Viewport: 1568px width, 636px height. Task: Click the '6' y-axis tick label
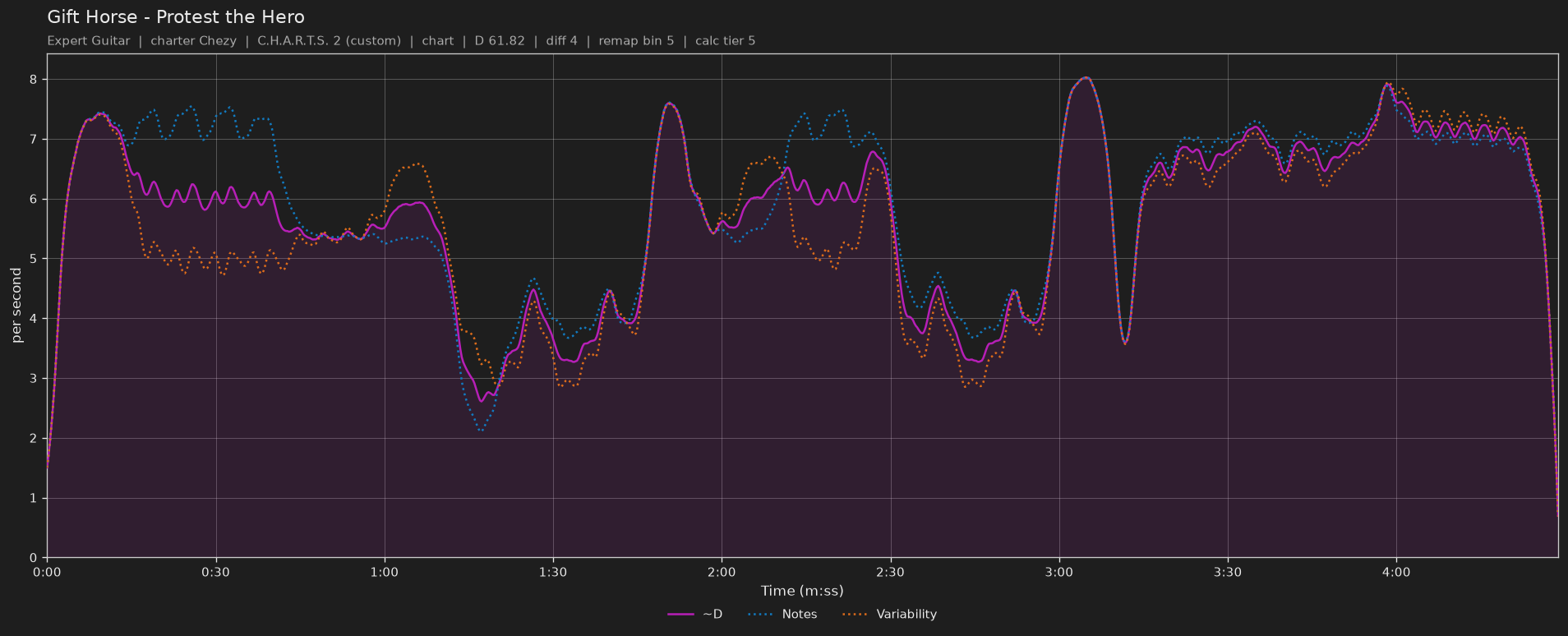tap(34, 200)
